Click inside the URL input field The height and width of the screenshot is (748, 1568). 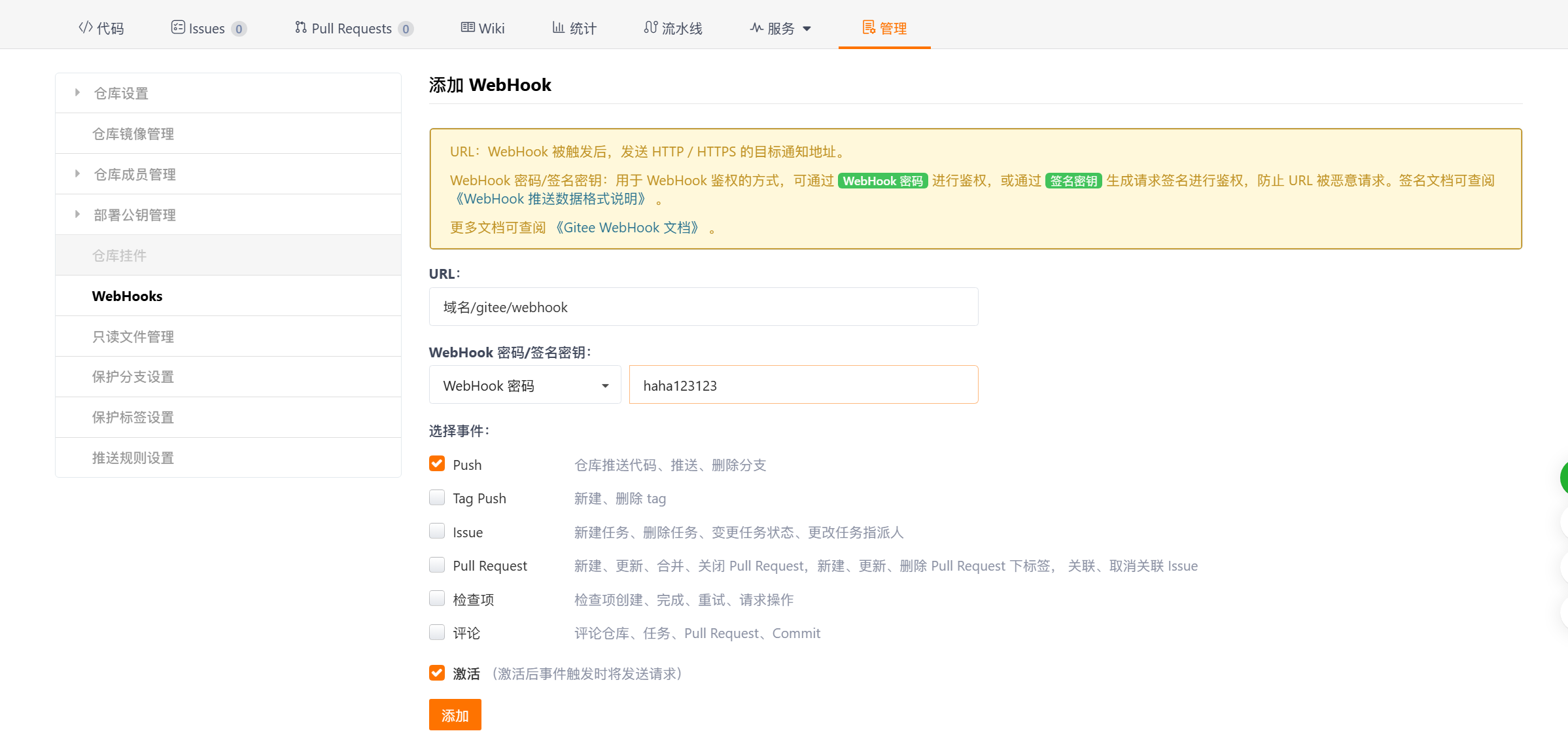click(703, 306)
